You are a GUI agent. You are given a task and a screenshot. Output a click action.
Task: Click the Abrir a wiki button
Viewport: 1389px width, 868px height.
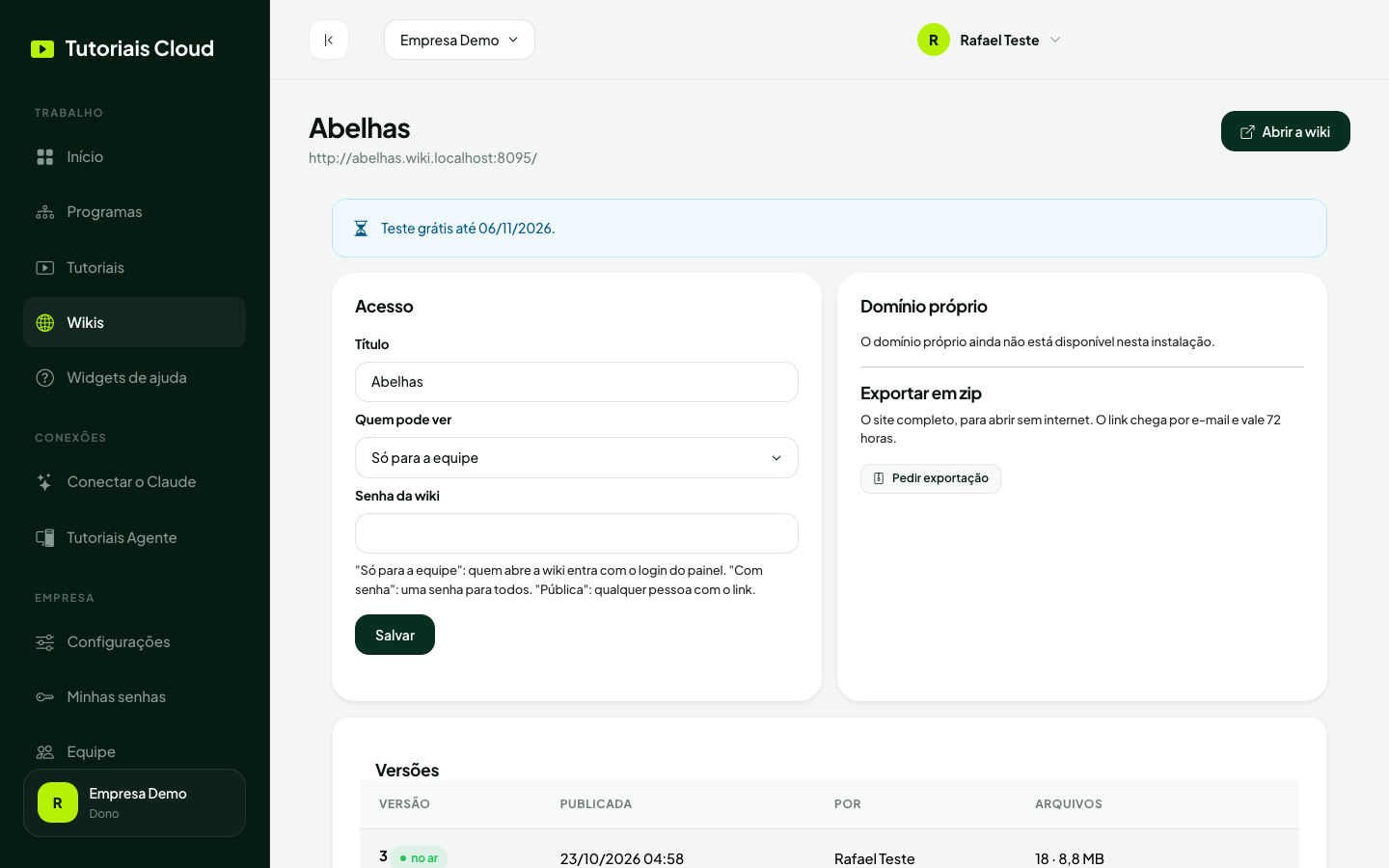pos(1286,131)
